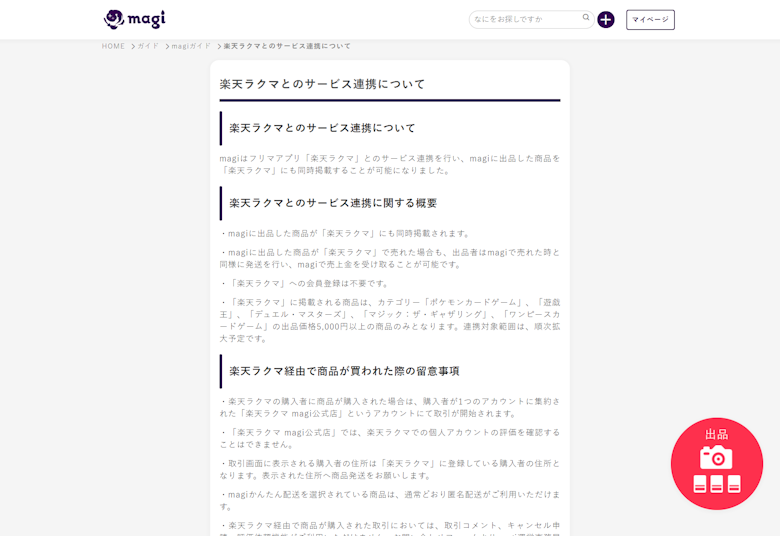Click the magi wordmark text in header
The width and height of the screenshot is (780, 536).
point(148,19)
